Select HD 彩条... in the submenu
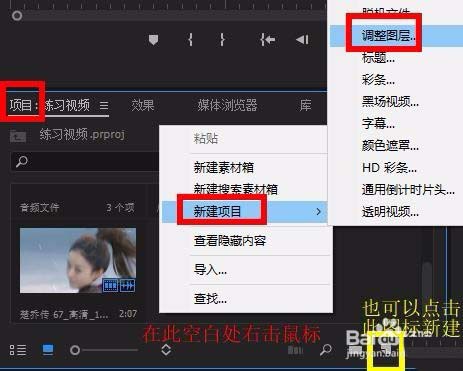Image resolution: width=463 pixels, height=371 pixels. point(389,168)
